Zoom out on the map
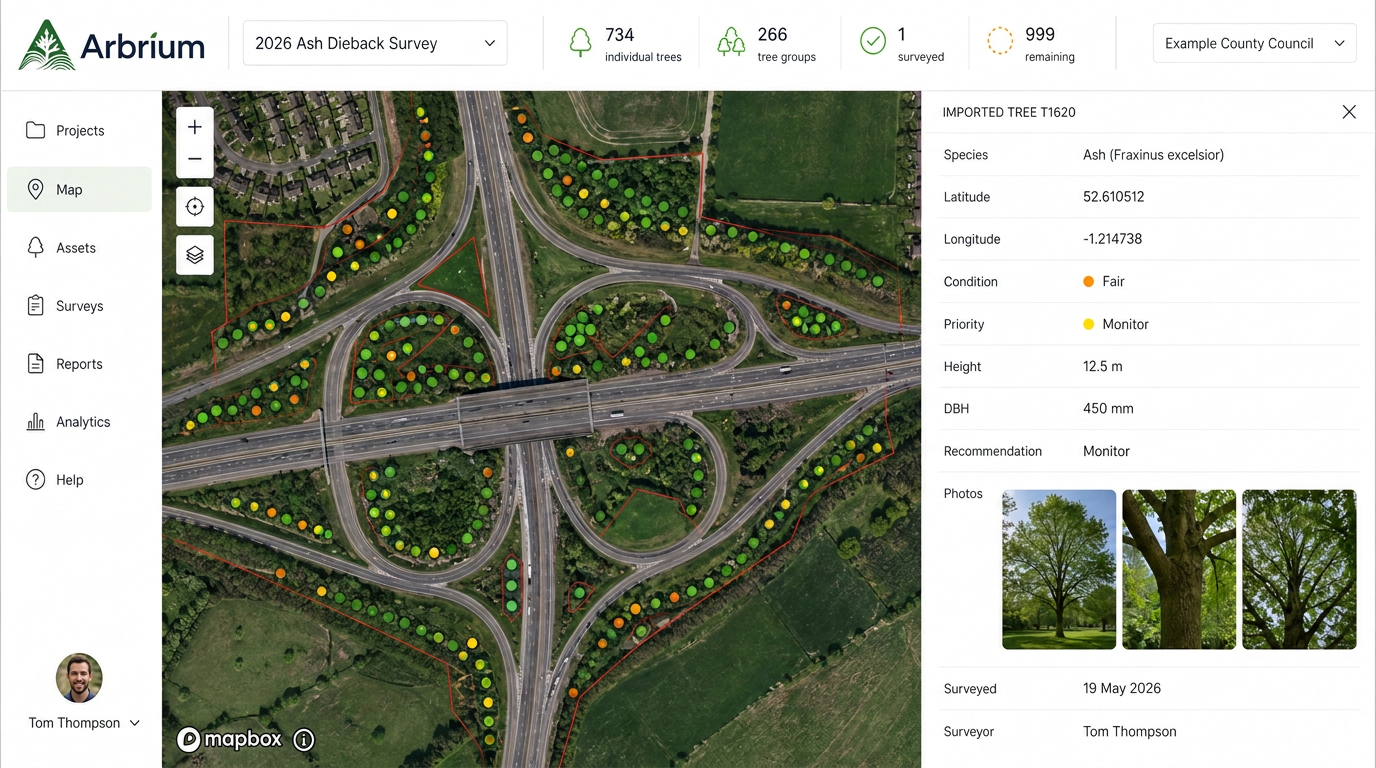 (x=195, y=159)
